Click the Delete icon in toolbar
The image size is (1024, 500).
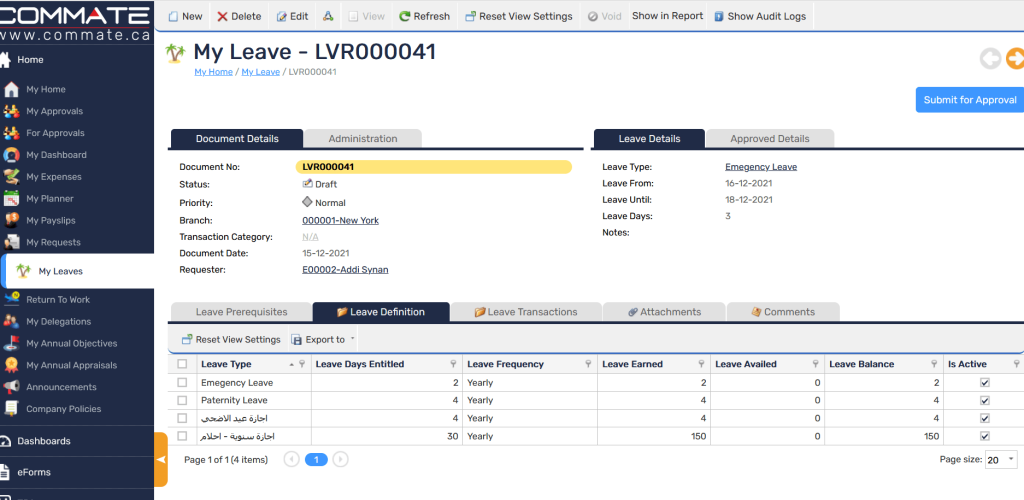coord(223,16)
